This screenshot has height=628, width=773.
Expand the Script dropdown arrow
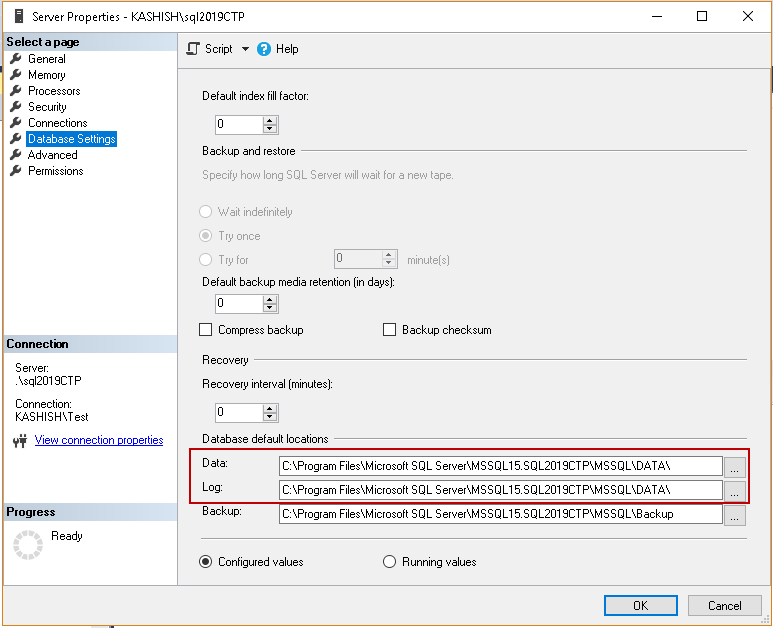[246, 49]
